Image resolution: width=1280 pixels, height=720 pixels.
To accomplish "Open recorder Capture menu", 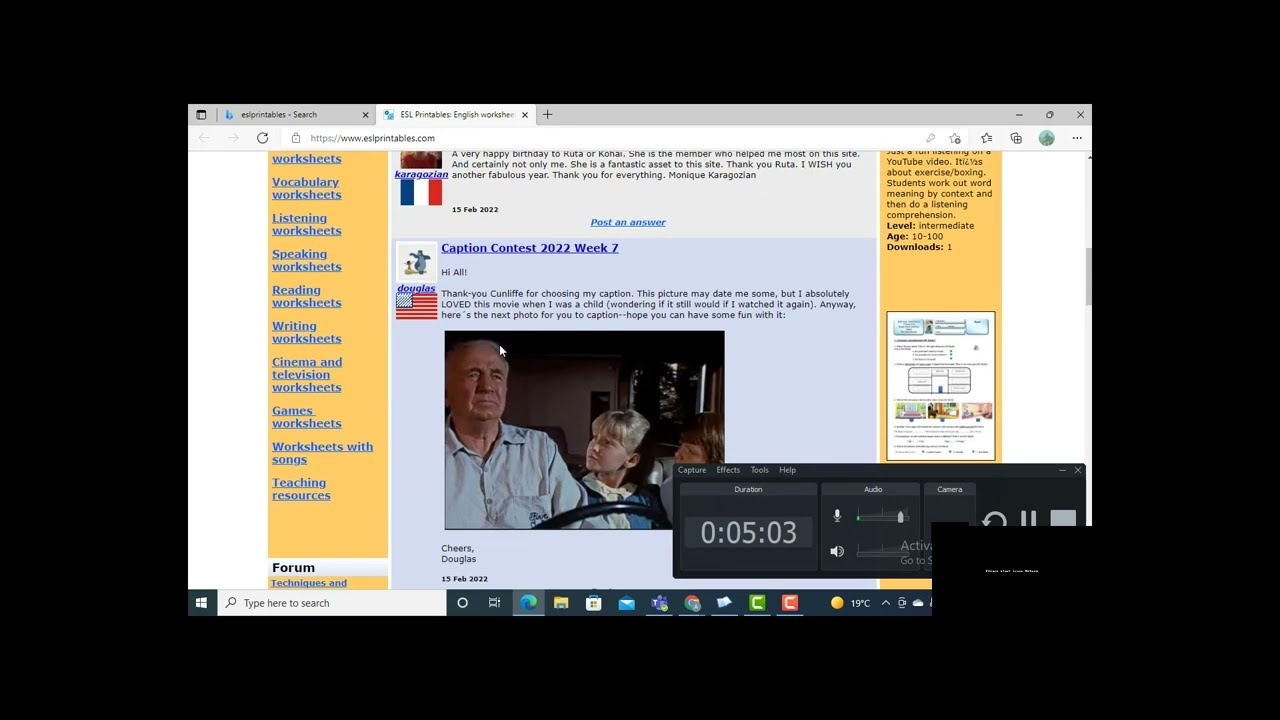I will coord(692,470).
